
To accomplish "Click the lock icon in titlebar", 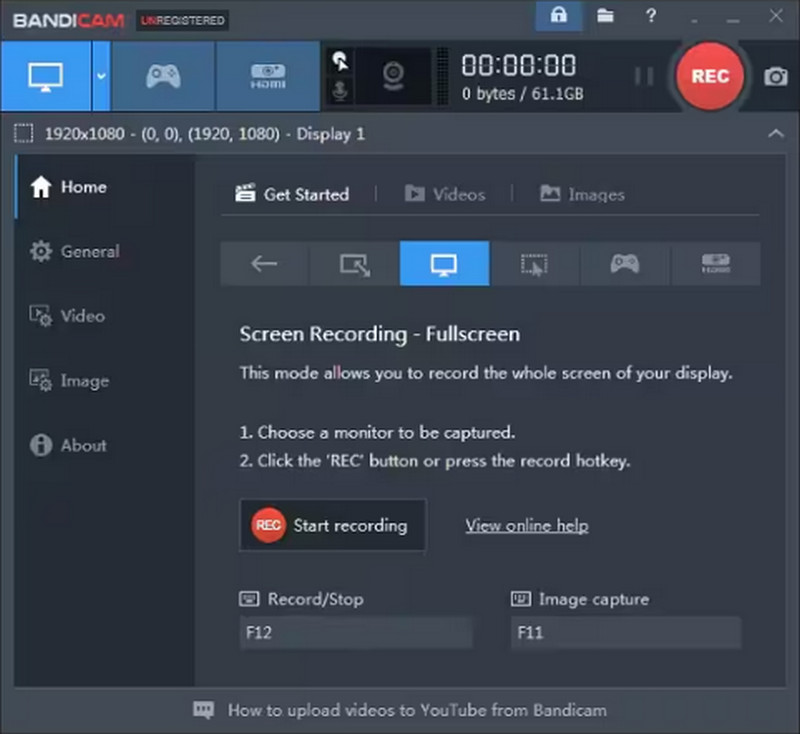I will pos(559,16).
